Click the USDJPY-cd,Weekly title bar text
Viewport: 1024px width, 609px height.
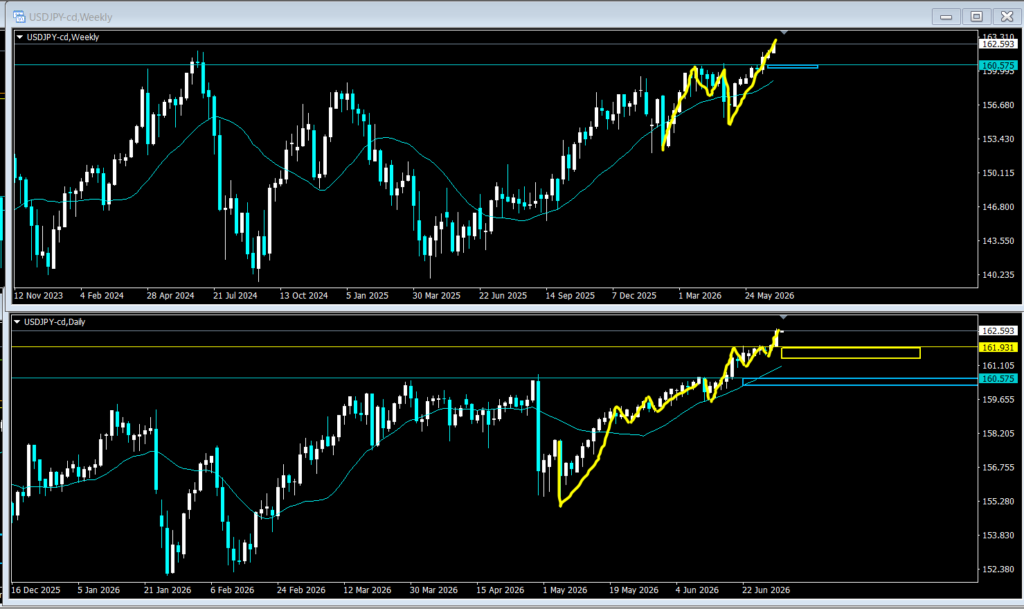(71, 17)
